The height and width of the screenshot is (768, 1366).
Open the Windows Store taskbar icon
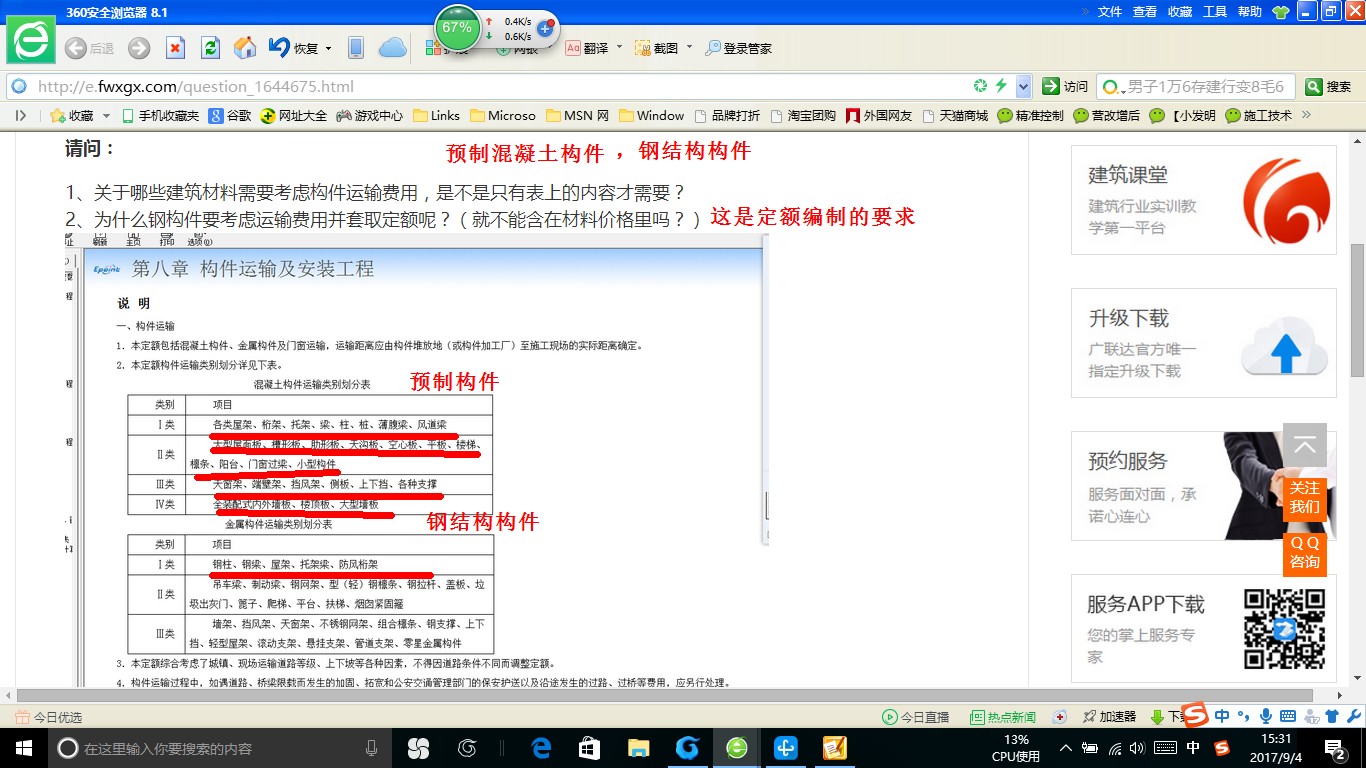click(590, 748)
